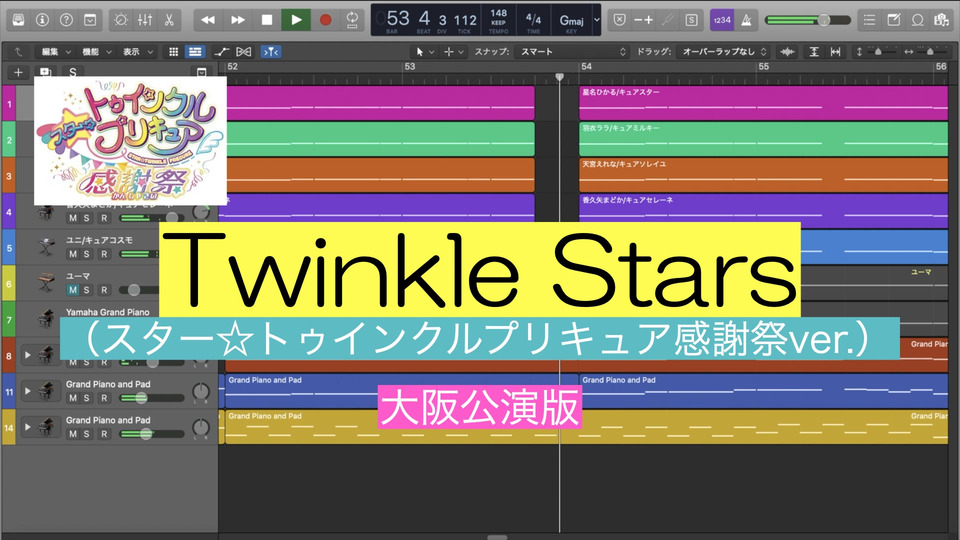Click the back-up hierarchy arrow icon
The width and height of the screenshot is (960, 540).
point(18,52)
